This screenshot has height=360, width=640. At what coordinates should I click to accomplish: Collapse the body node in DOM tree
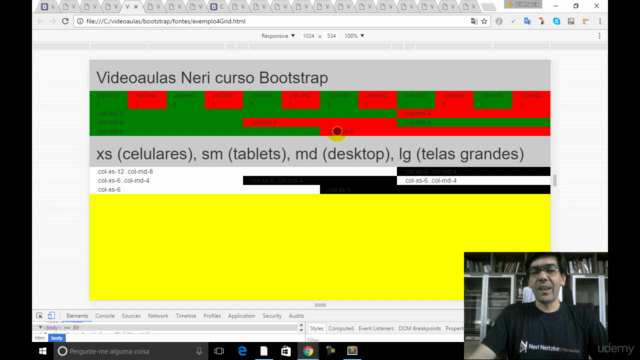[x=40, y=327]
